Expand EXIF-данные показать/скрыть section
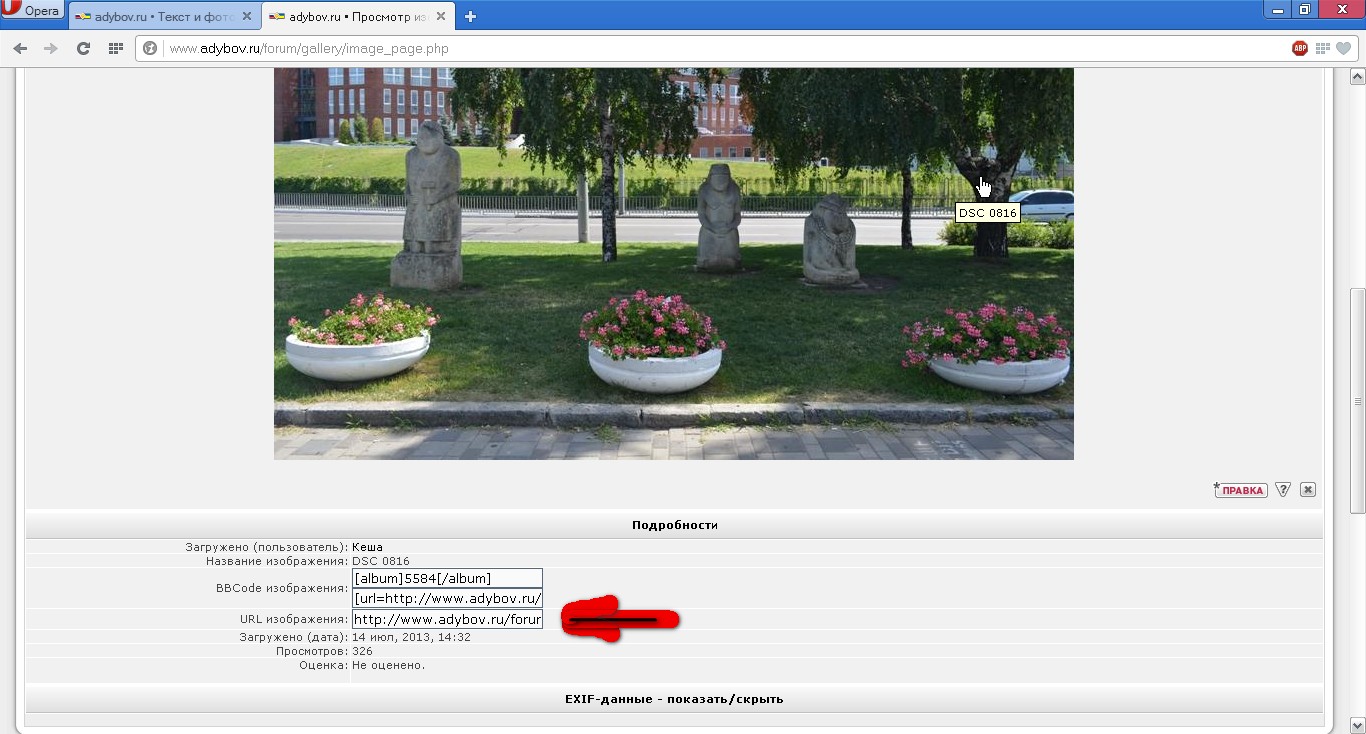 click(674, 699)
